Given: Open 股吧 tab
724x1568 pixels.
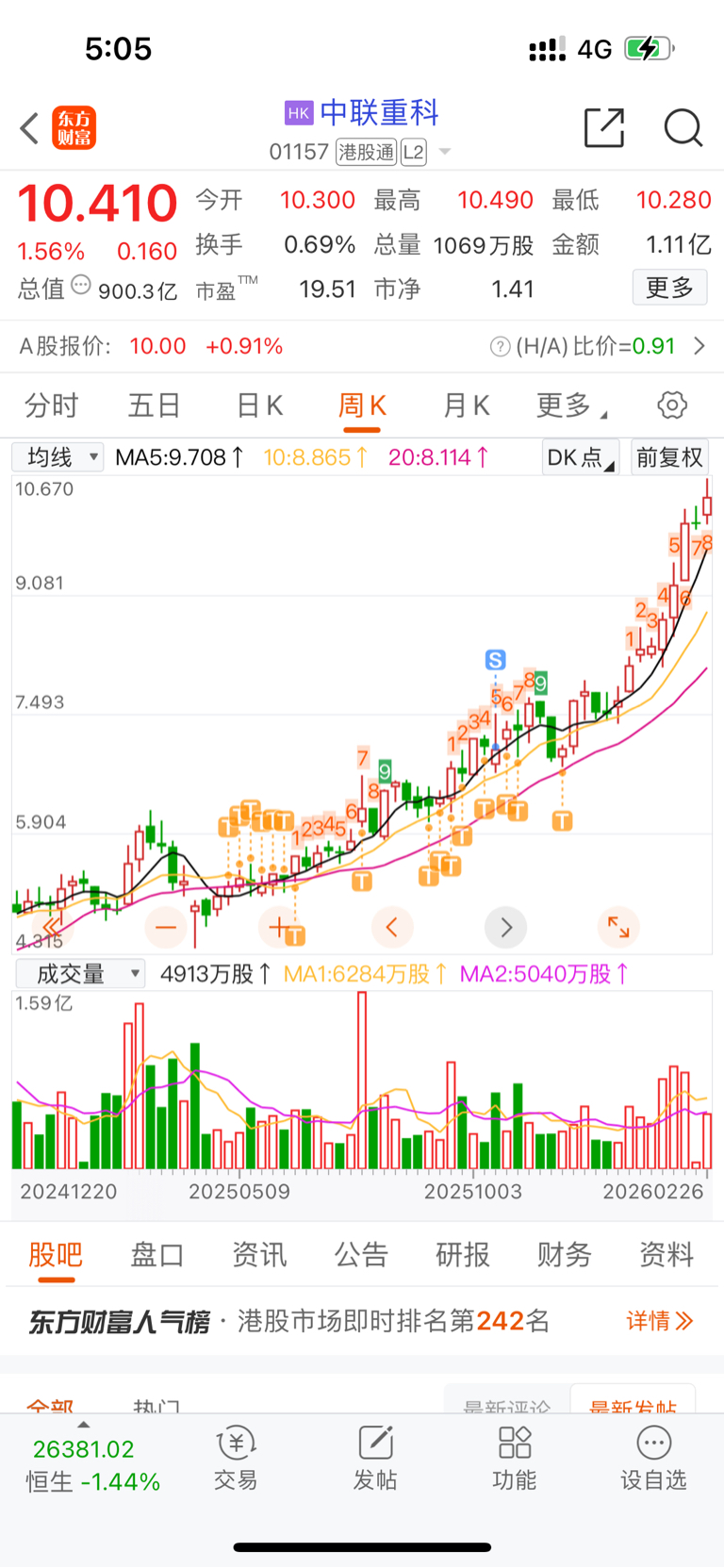Looking at the screenshot, I should pyautogui.click(x=56, y=1255).
